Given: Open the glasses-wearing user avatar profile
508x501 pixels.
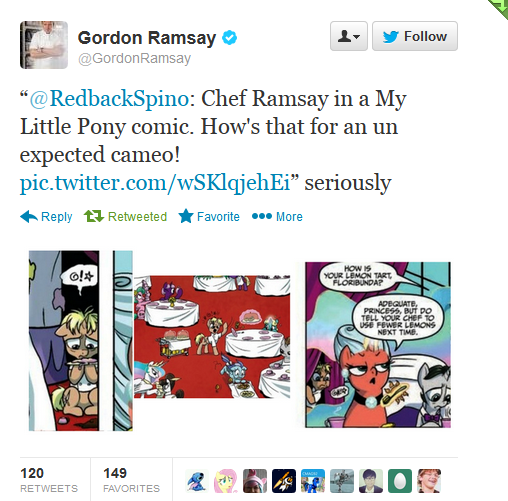Looking at the screenshot, I should (429, 481).
